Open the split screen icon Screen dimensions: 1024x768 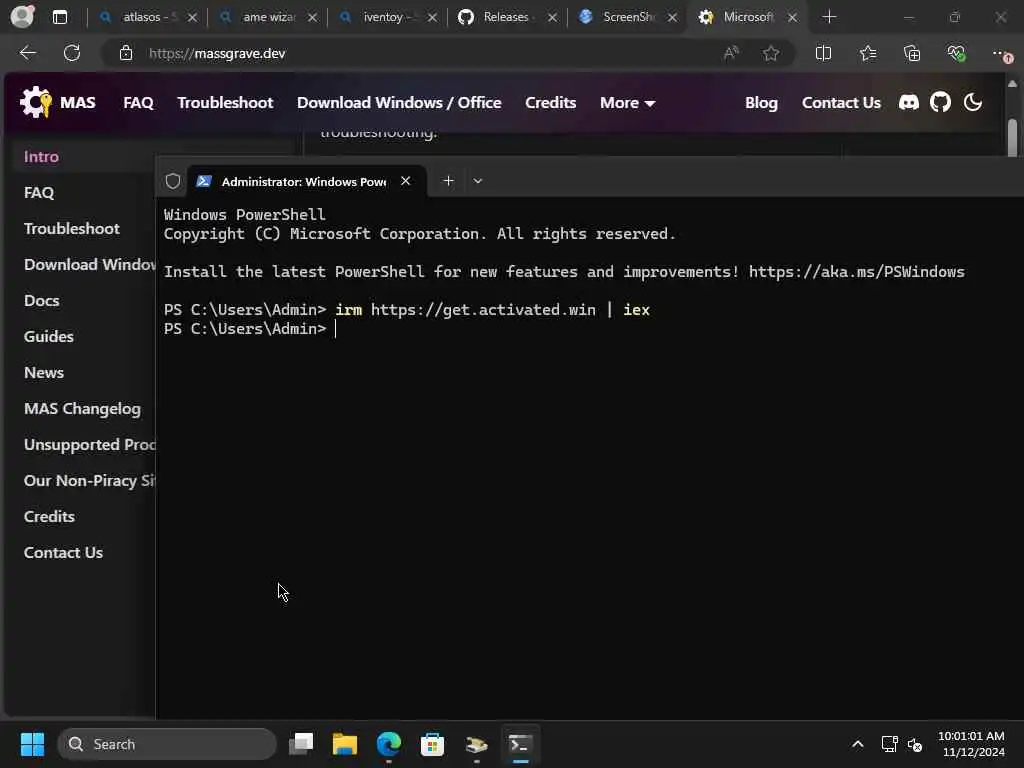(824, 53)
